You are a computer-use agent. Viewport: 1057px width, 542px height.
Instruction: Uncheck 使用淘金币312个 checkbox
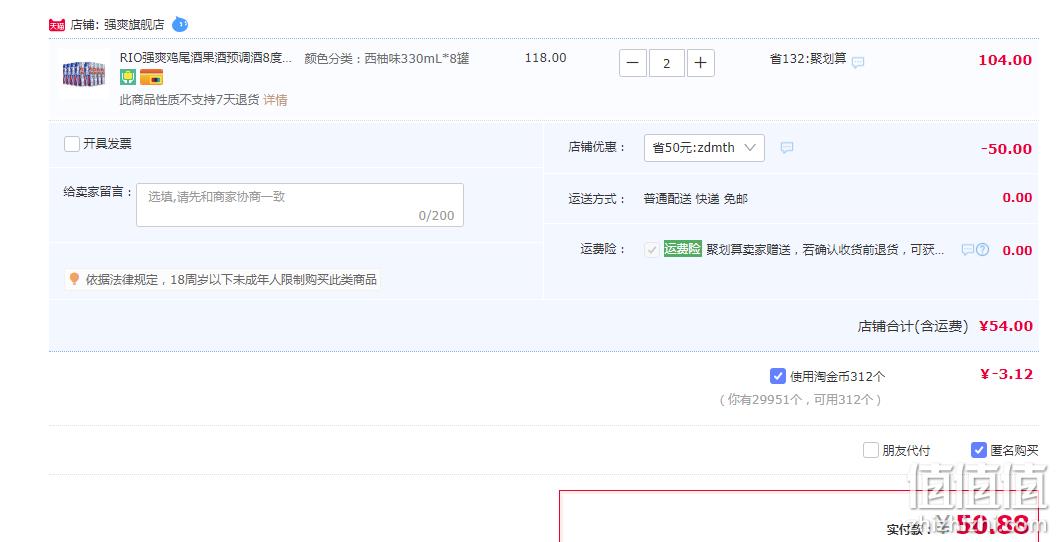click(x=778, y=376)
